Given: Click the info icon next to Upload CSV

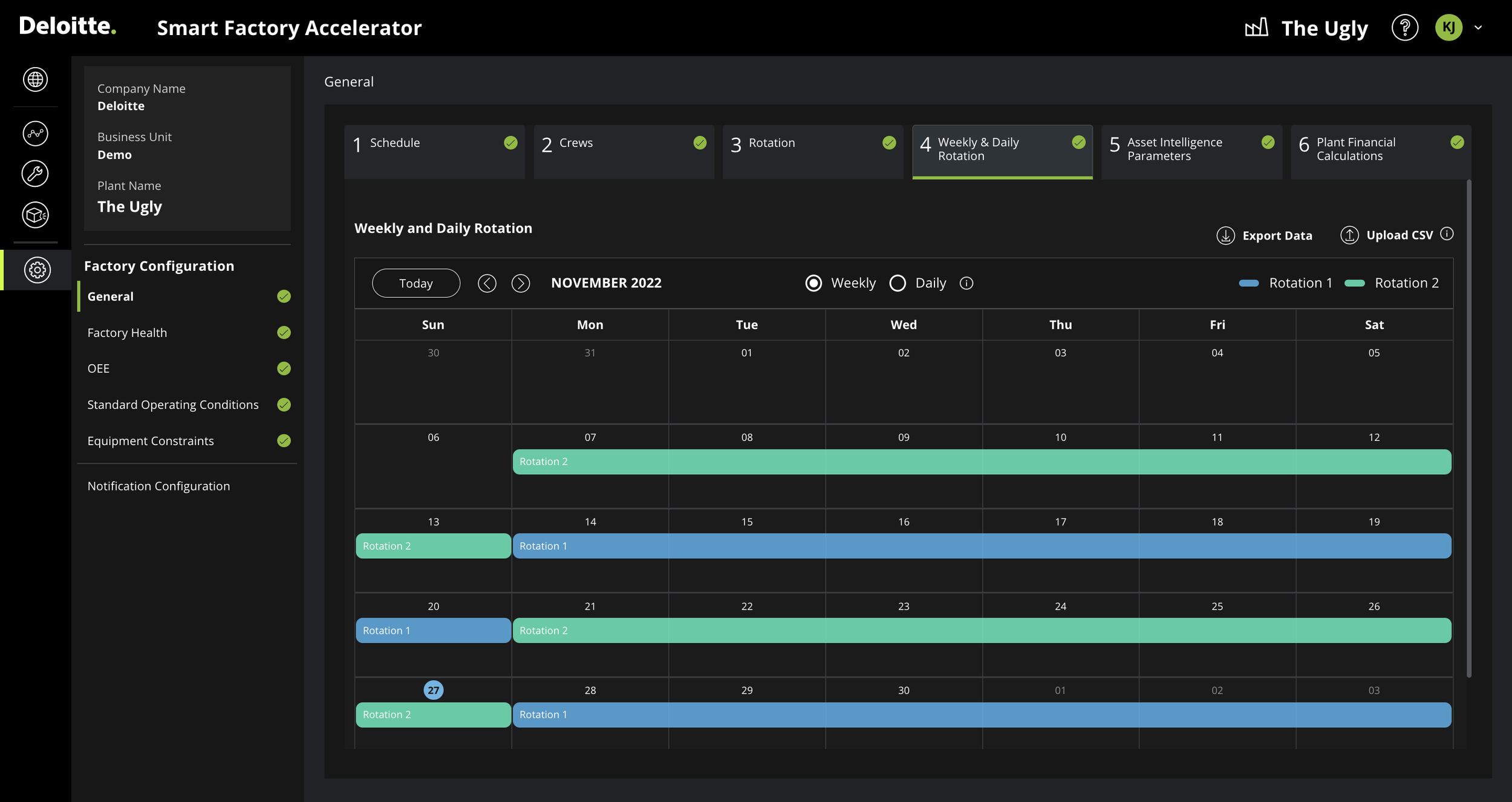Looking at the screenshot, I should (1447, 234).
